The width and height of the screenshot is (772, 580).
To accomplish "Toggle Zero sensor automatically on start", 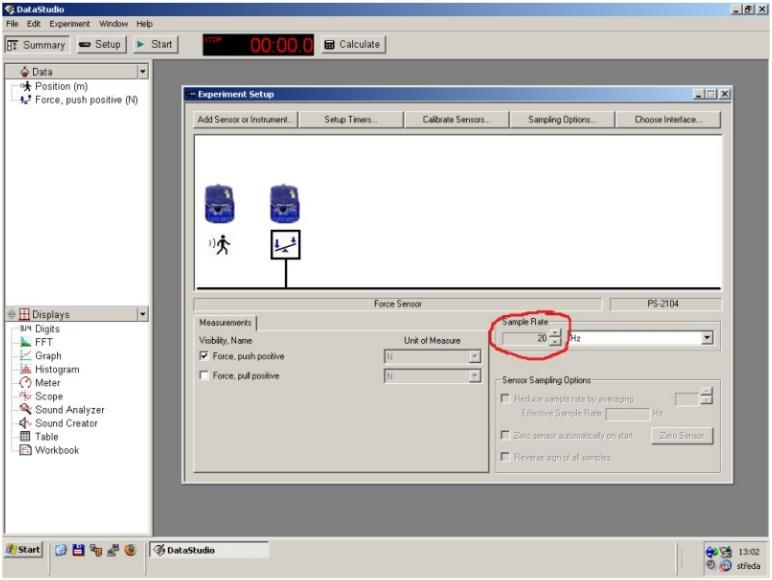I will point(505,435).
